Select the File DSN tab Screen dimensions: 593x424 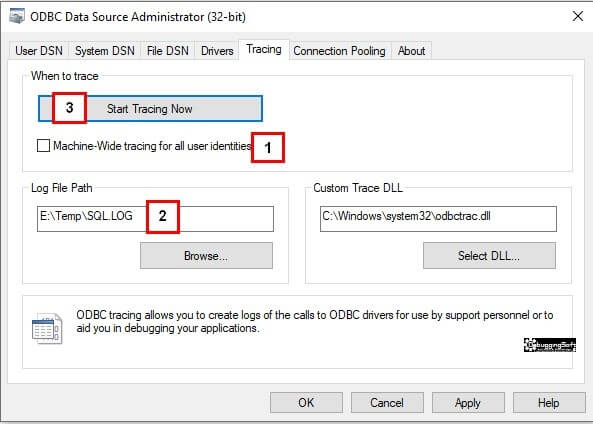click(168, 51)
